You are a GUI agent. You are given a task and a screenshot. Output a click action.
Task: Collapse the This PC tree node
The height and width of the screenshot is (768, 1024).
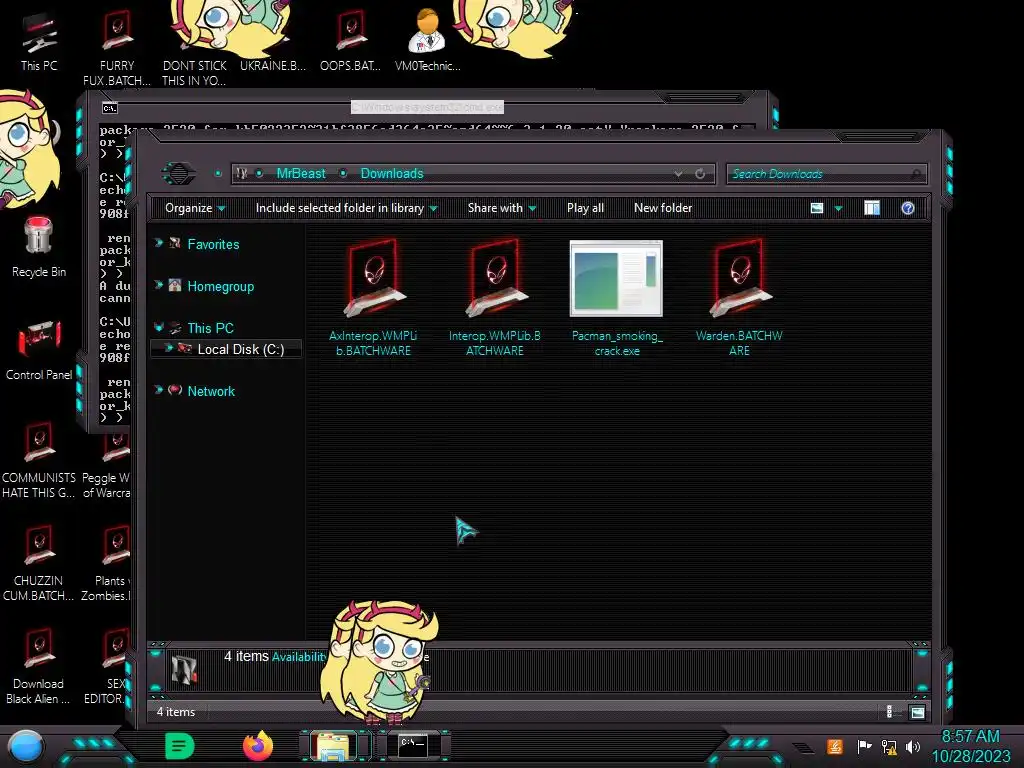pyautogui.click(x=159, y=327)
